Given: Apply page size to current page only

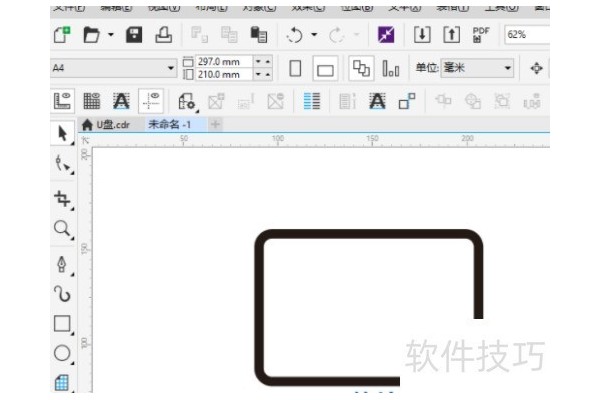Looking at the screenshot, I should click(391, 69).
